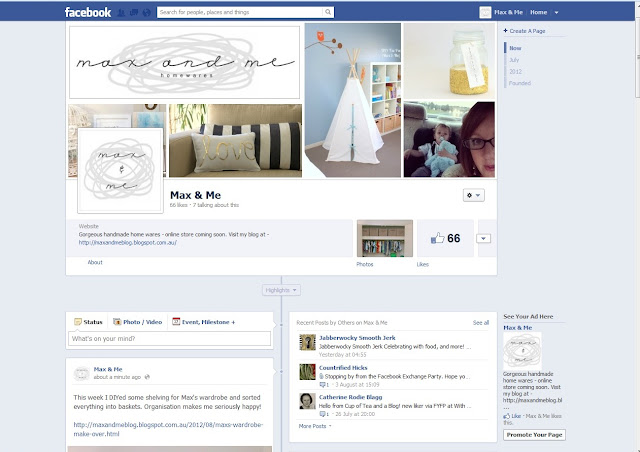Jump to July on the timeline
This screenshot has width=640, height=452.
[x=514, y=60]
